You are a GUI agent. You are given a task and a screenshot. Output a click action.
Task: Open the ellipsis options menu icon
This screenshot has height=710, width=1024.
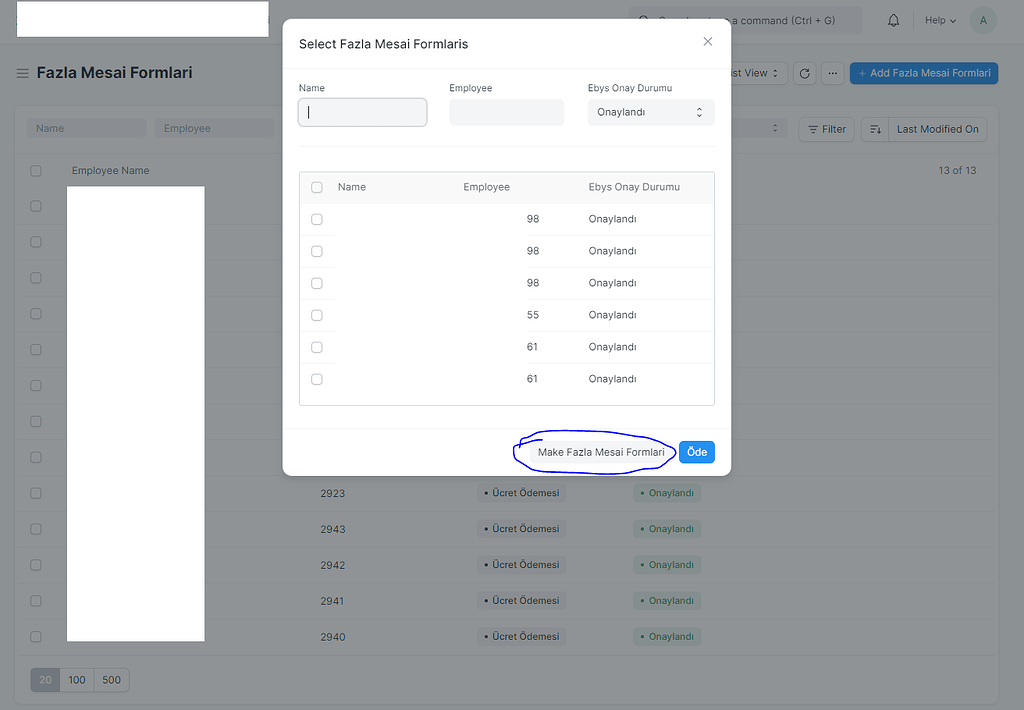[832, 73]
